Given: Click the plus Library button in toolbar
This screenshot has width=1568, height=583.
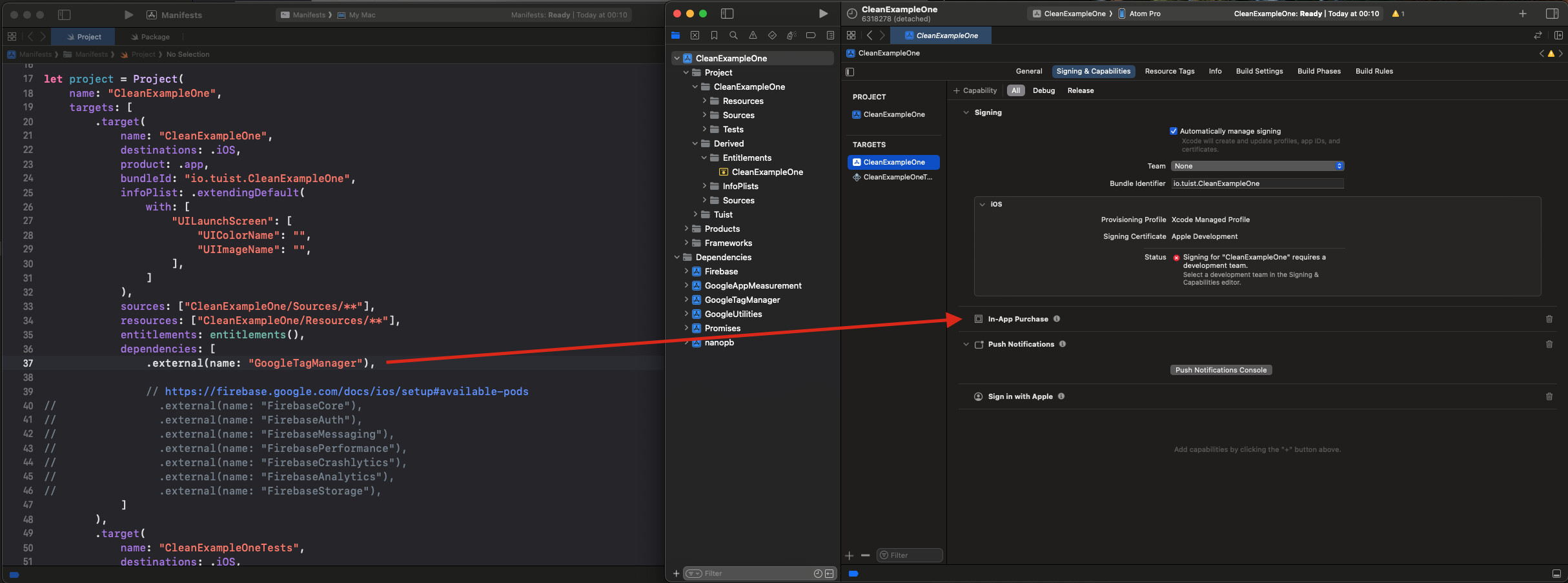Looking at the screenshot, I should click(x=1523, y=14).
